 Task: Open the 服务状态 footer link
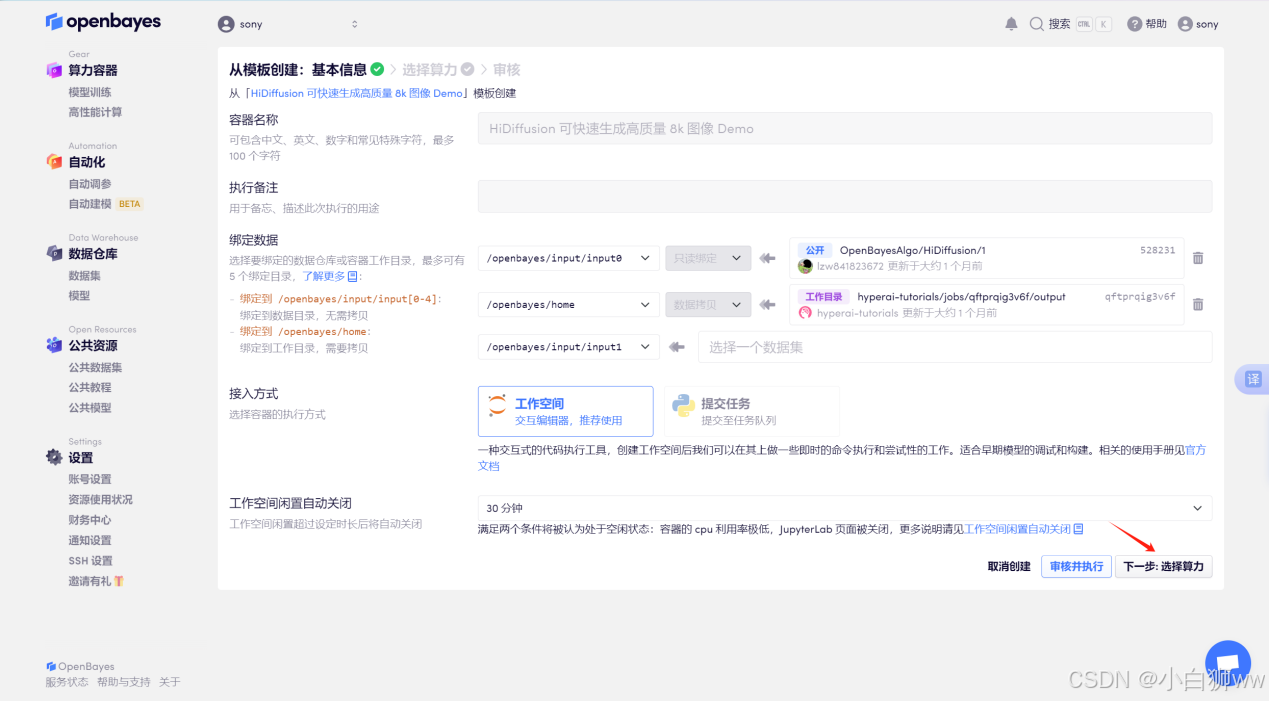tap(67, 682)
